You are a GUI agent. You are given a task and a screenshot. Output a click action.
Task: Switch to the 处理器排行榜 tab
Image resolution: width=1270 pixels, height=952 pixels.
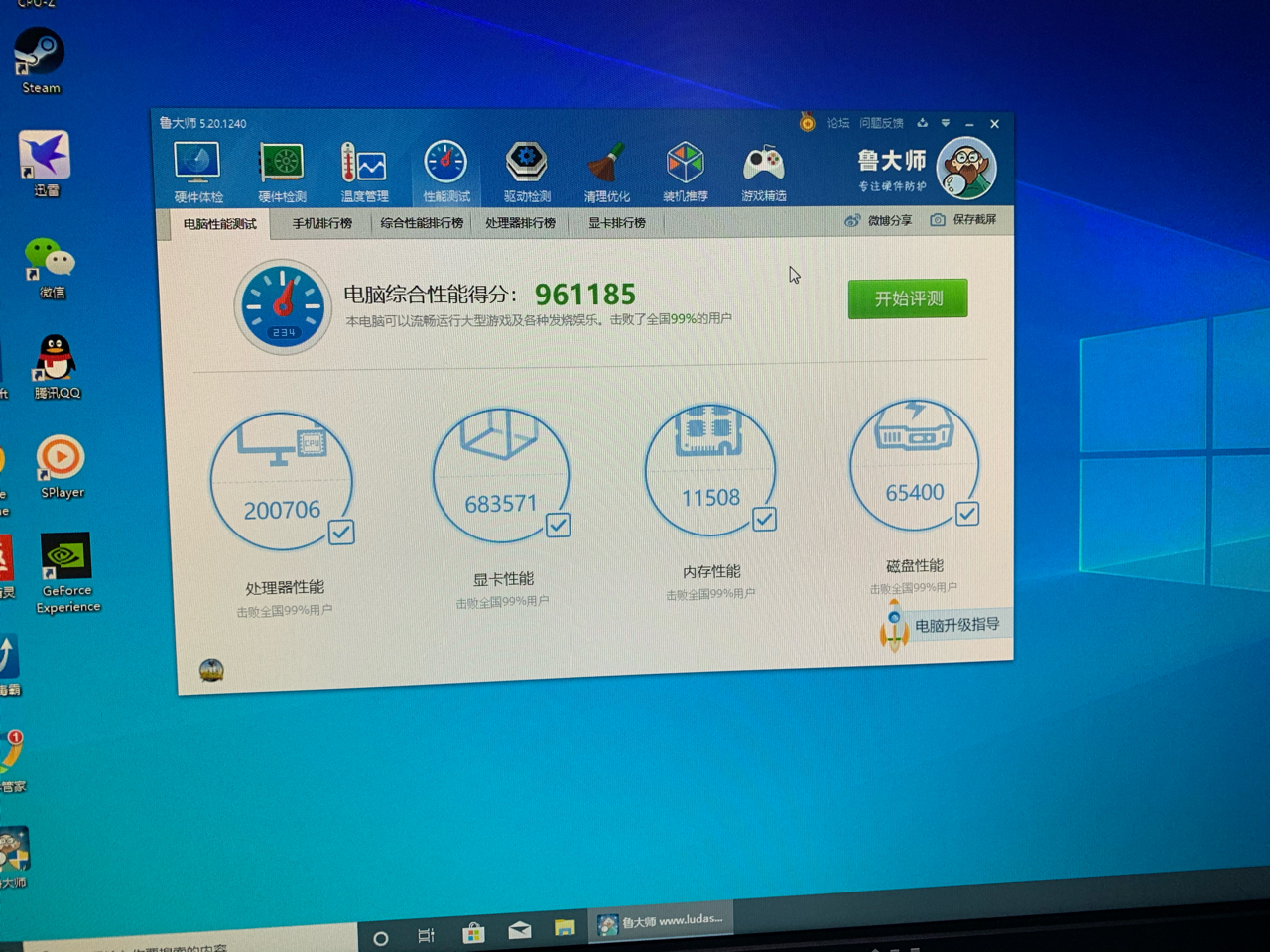click(520, 223)
